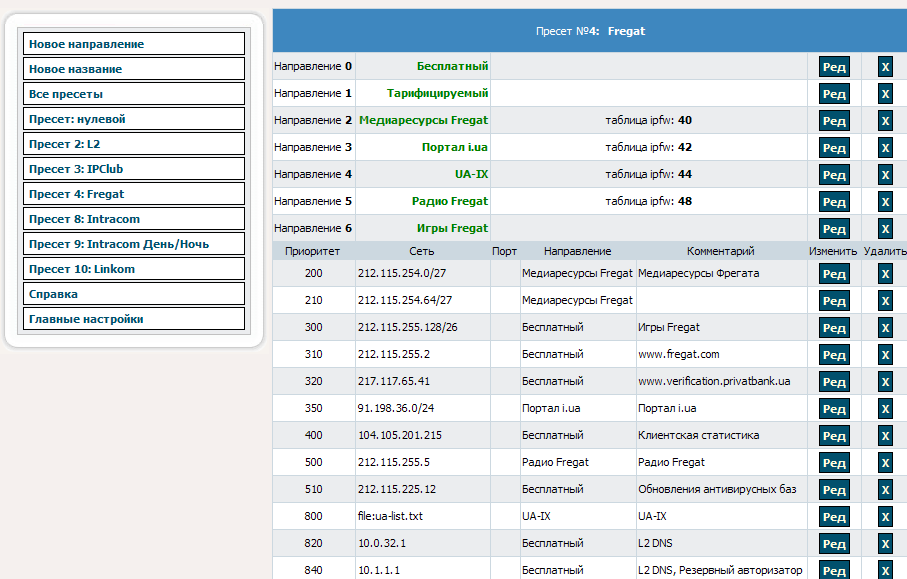The width and height of the screenshot is (907, 579).
Task: Delete Направление 3 Портал i.ua
Action: tap(885, 148)
